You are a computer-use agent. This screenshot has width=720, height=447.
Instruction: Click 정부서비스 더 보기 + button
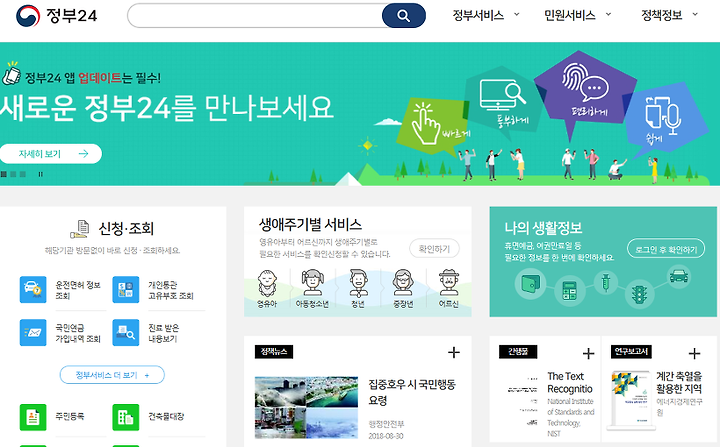click(x=112, y=375)
